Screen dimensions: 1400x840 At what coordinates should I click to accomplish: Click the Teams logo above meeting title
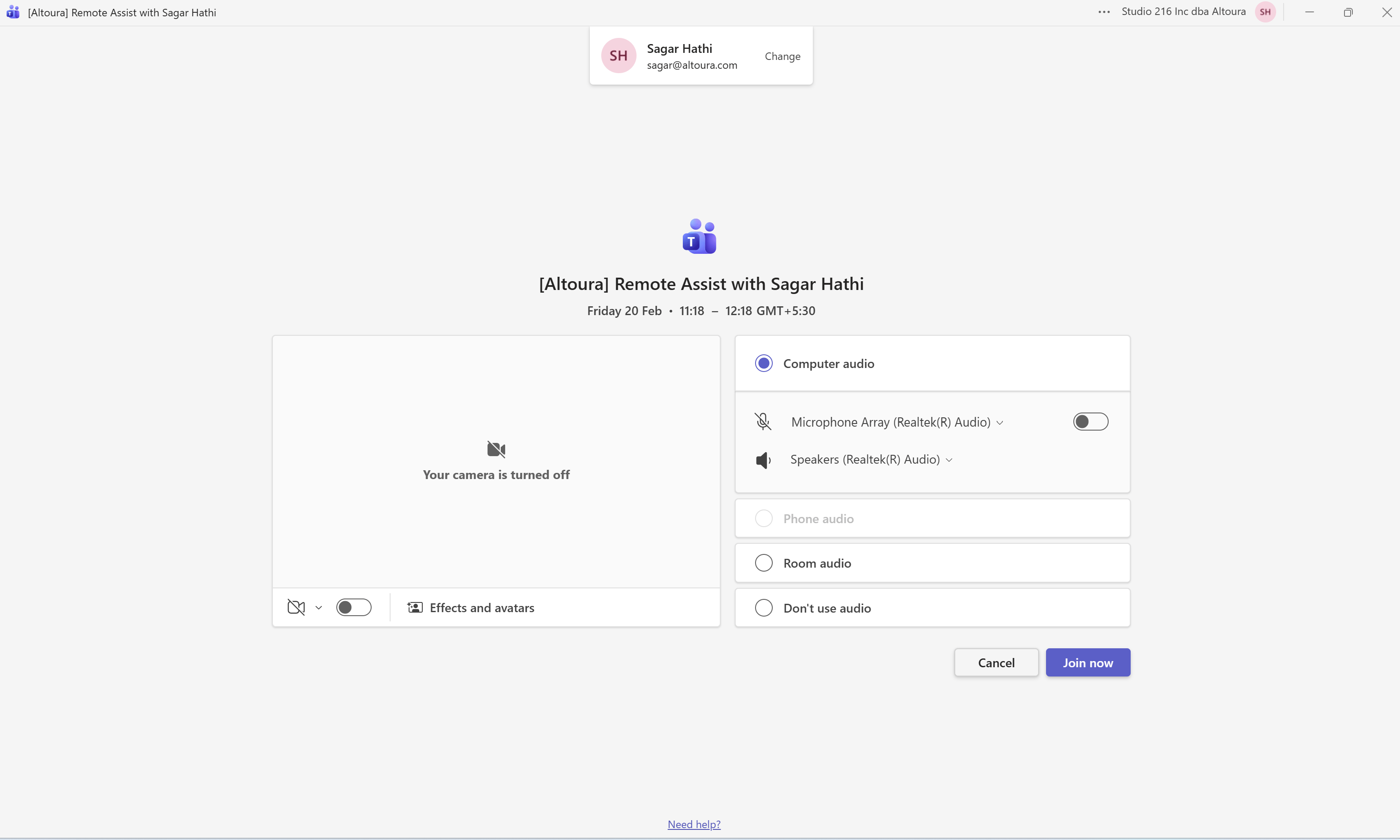(x=700, y=237)
